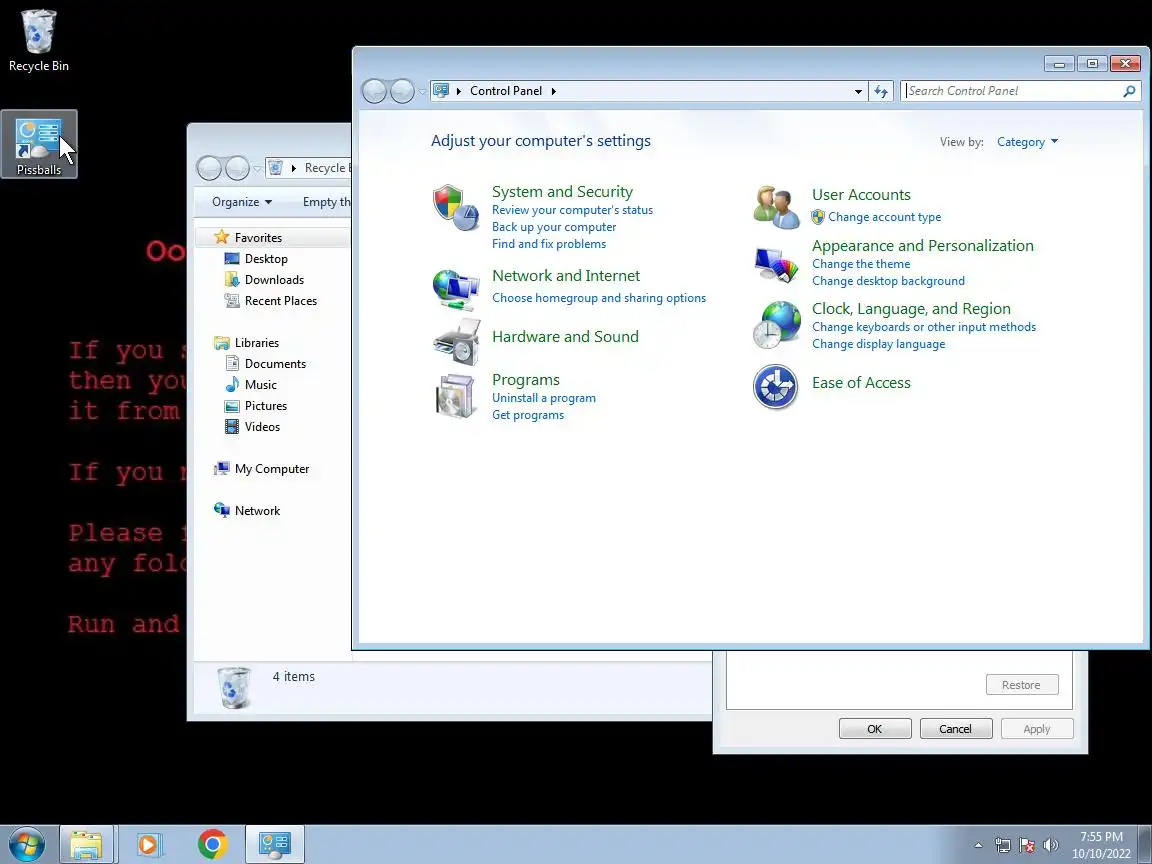Image resolution: width=1152 pixels, height=864 pixels.
Task: Click the System and Security heading link
Action: point(562,192)
